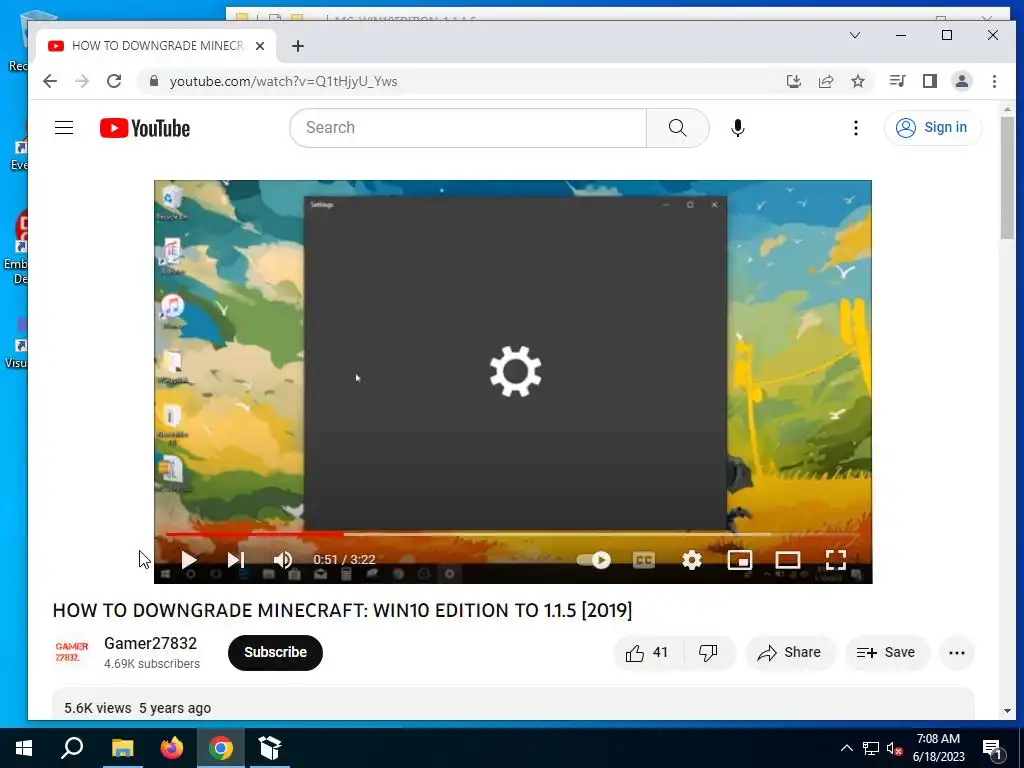Open muted volume tray icon
The height and width of the screenshot is (768, 1024).
tap(894, 748)
